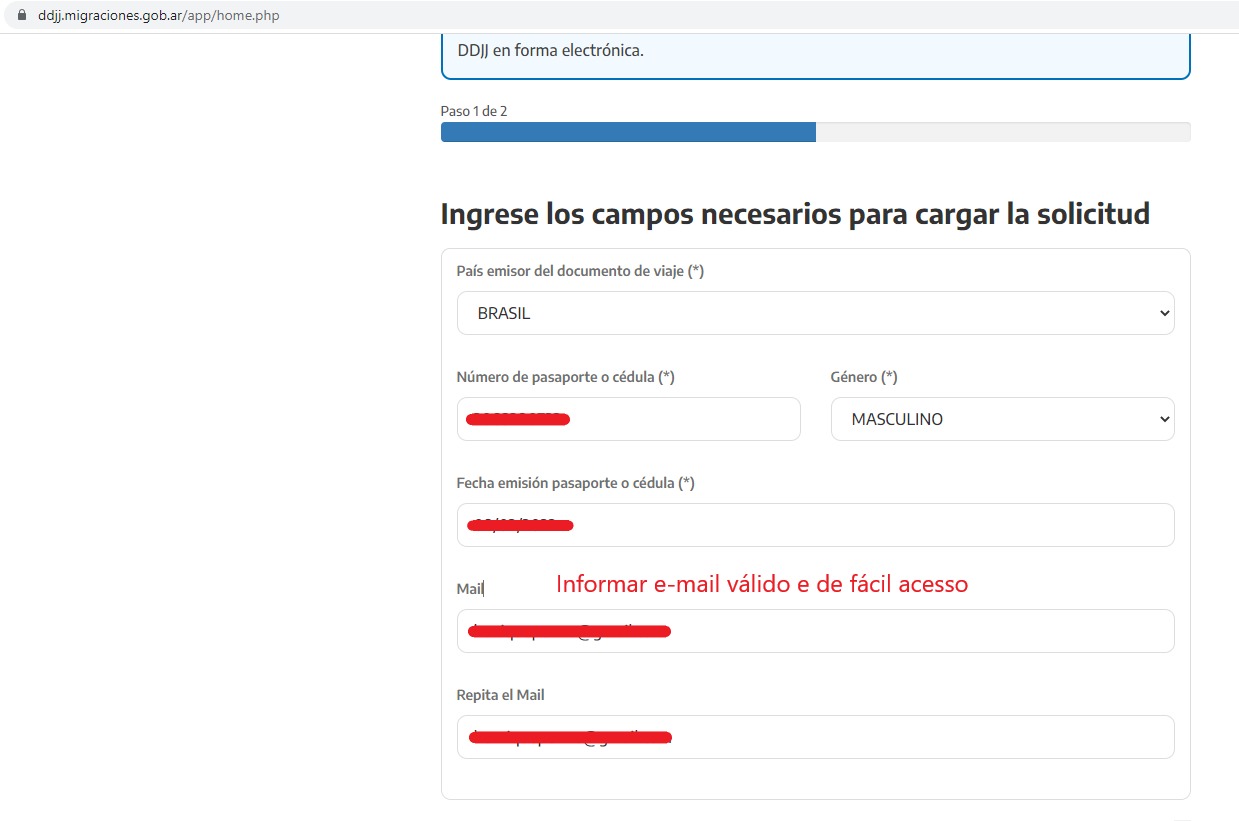The width and height of the screenshot is (1239, 821).
Task: Focus the Fecha emisión pasaporte o cédula field
Action: pos(815,525)
